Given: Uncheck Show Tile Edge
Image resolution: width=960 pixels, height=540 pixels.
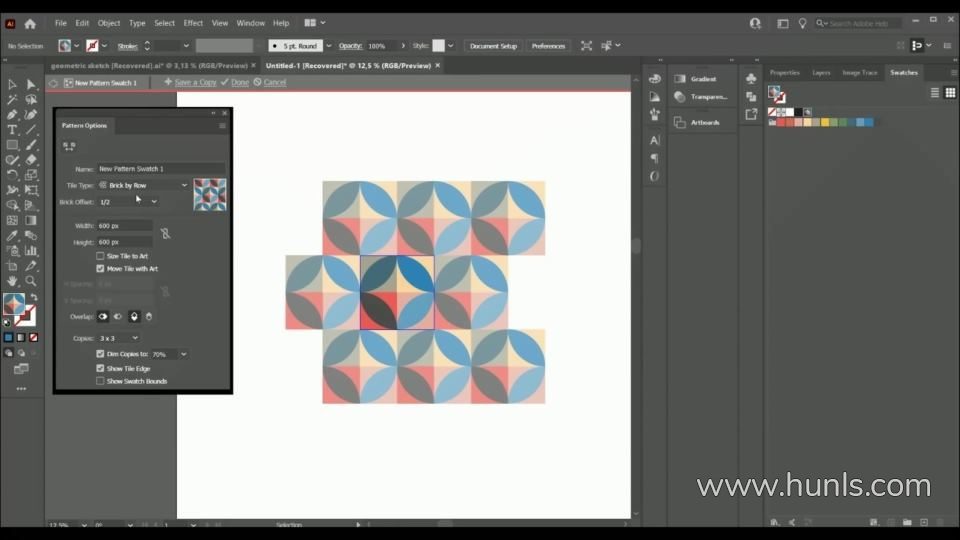Looking at the screenshot, I should point(100,369).
